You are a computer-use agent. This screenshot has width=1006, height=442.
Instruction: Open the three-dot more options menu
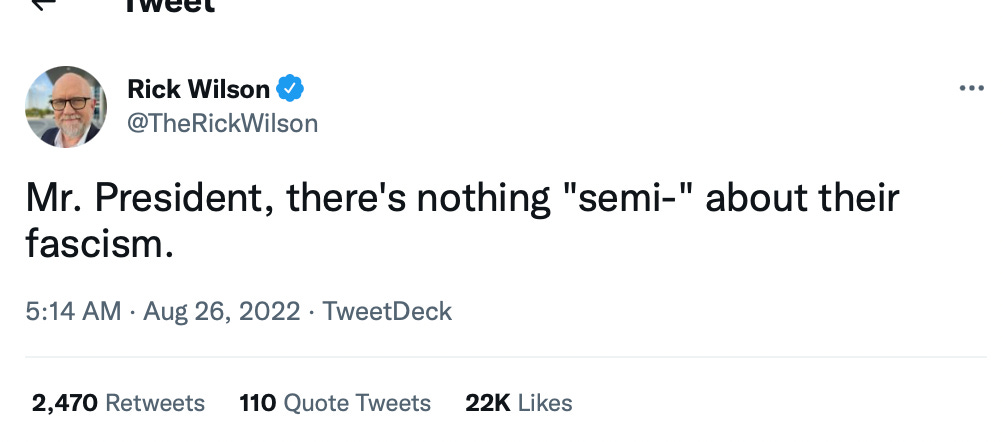[x=971, y=89]
